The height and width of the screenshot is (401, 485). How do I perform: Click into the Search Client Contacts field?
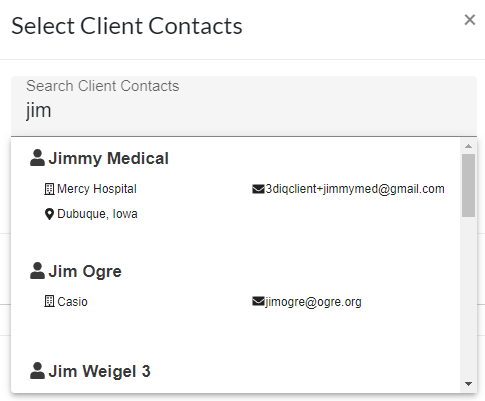[244, 106]
